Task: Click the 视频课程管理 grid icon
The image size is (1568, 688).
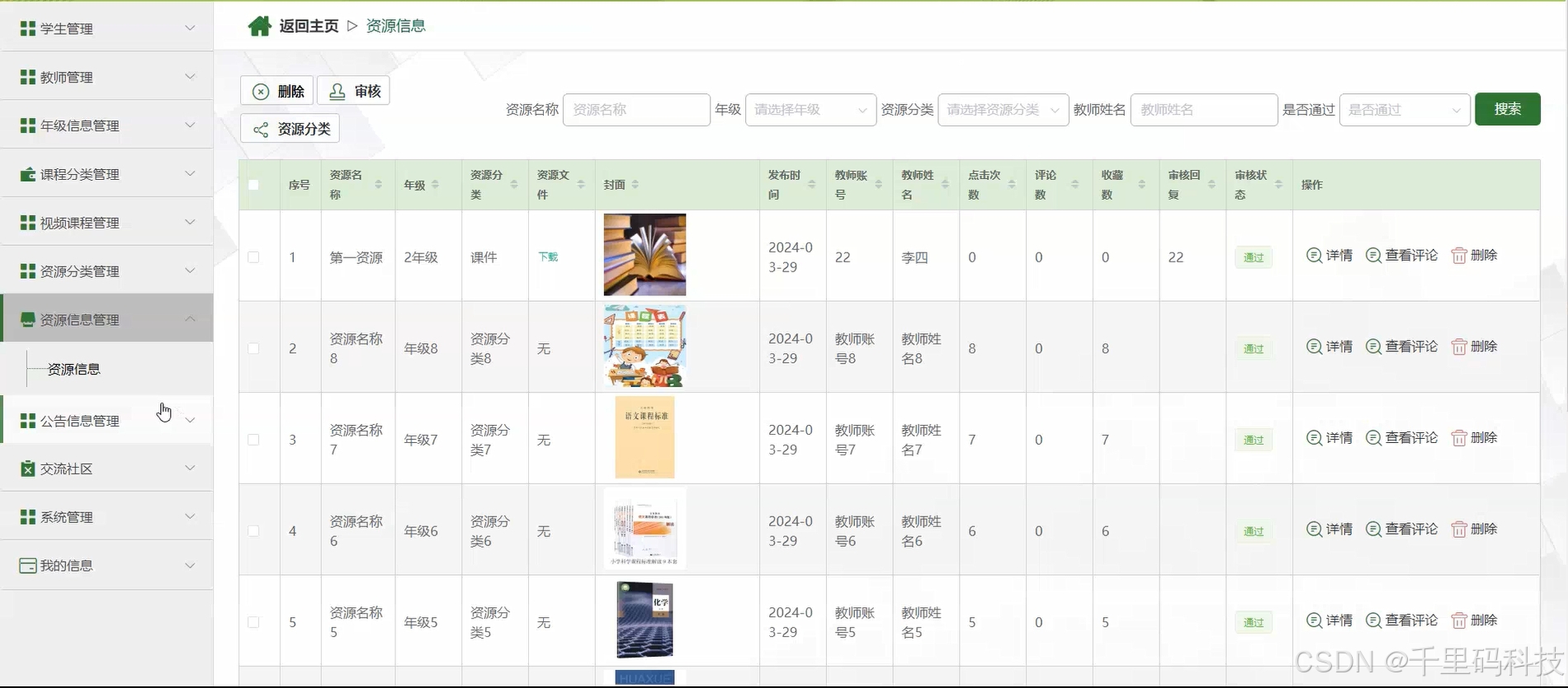Action: [x=28, y=223]
